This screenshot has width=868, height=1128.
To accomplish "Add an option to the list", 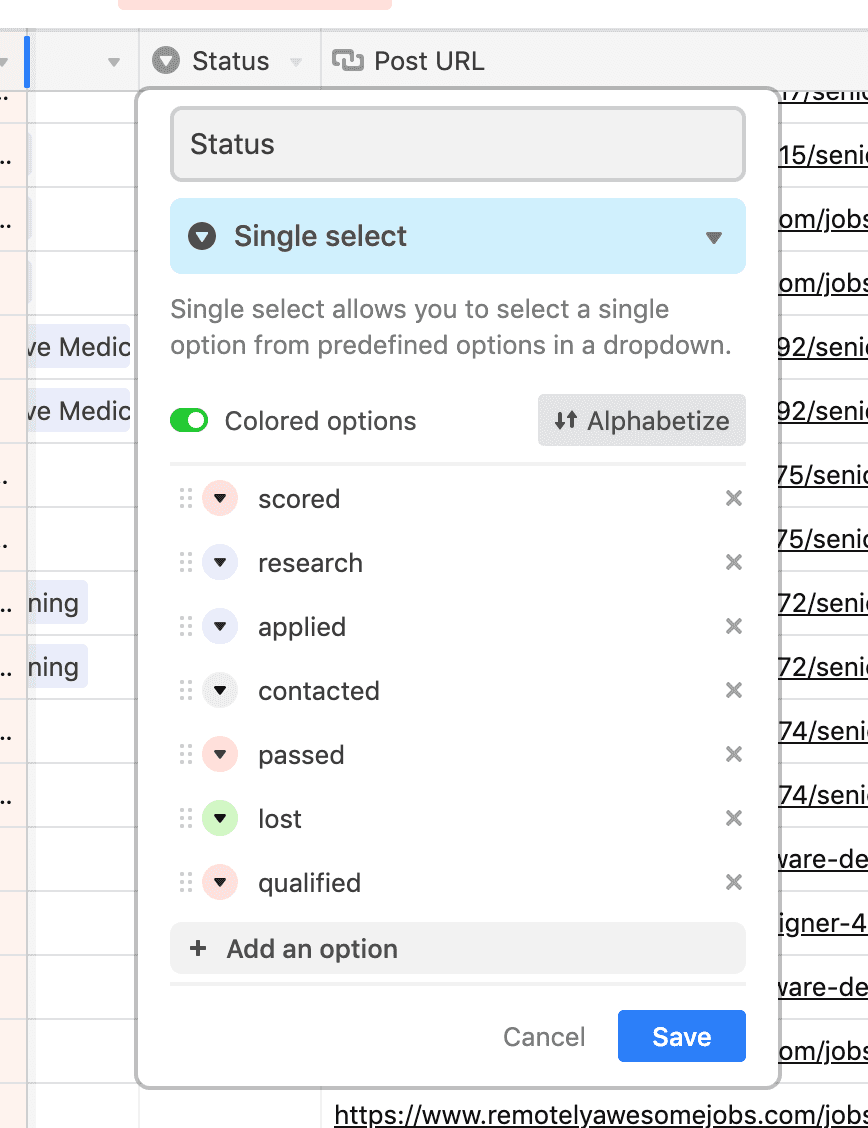I will (x=457, y=948).
